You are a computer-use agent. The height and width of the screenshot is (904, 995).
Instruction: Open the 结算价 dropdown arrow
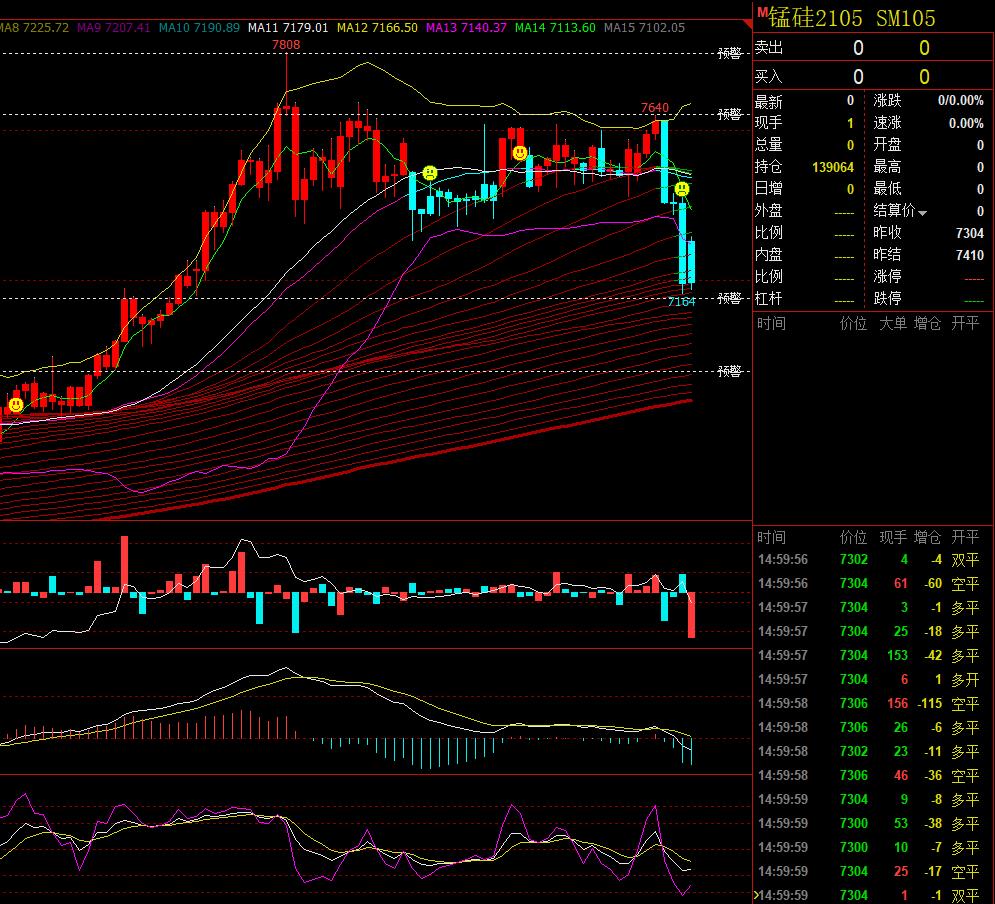coord(923,213)
